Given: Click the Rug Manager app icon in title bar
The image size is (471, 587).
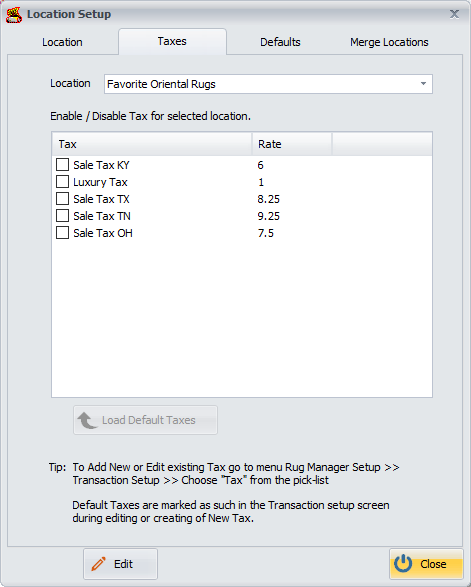Looking at the screenshot, I should pos(14,15).
